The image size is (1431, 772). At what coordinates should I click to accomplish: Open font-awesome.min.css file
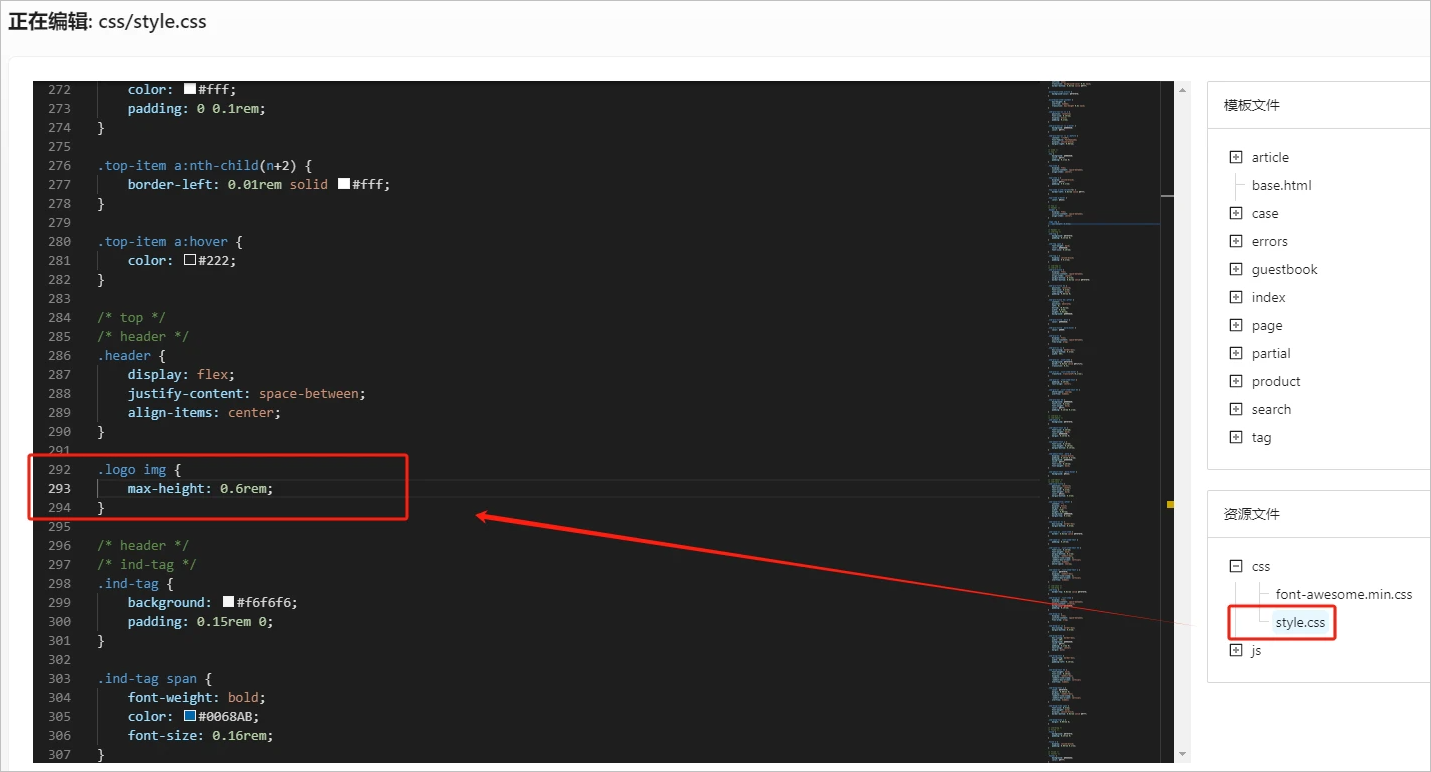(1344, 594)
